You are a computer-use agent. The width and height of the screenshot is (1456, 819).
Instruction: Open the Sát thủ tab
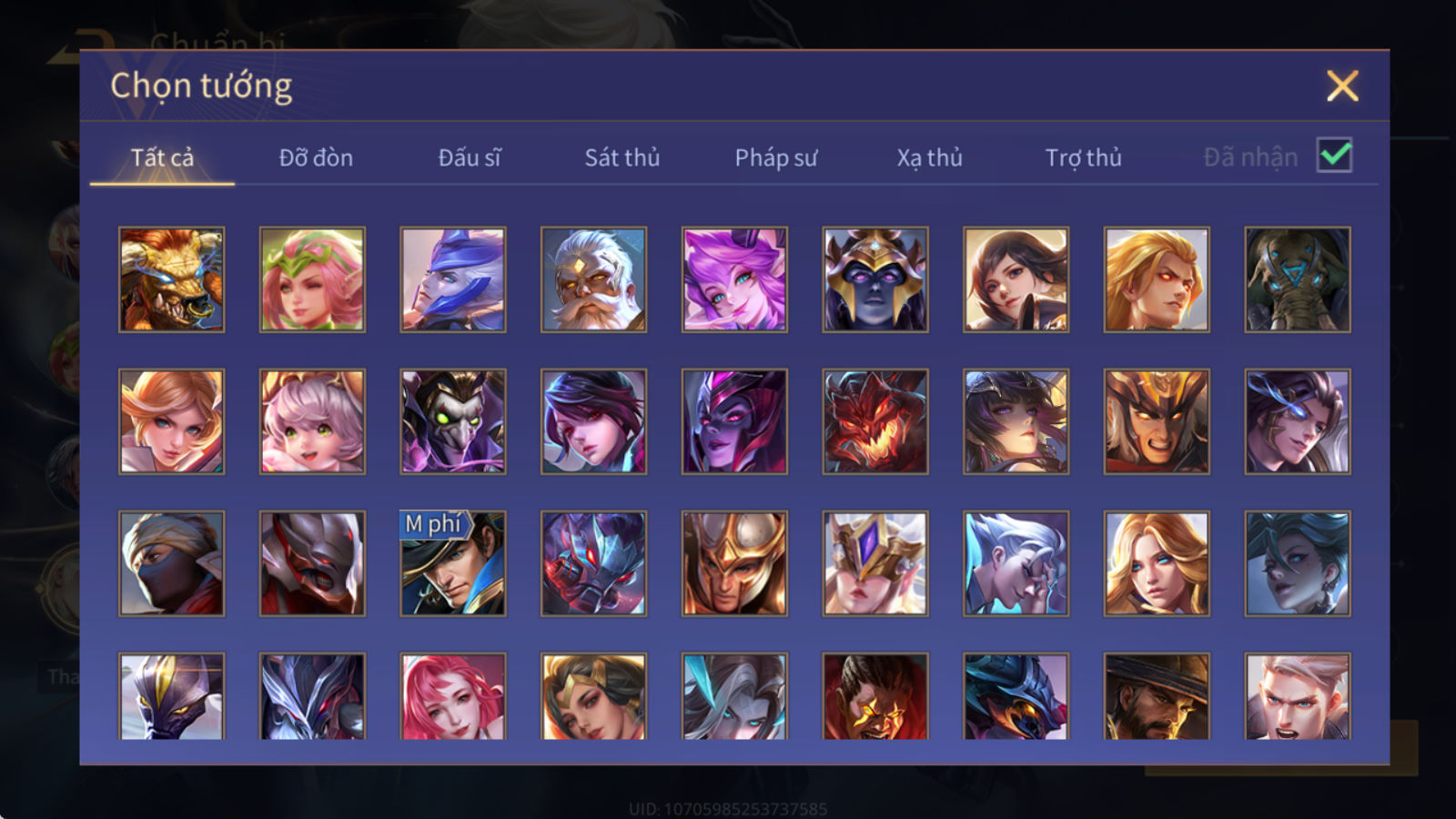622,157
